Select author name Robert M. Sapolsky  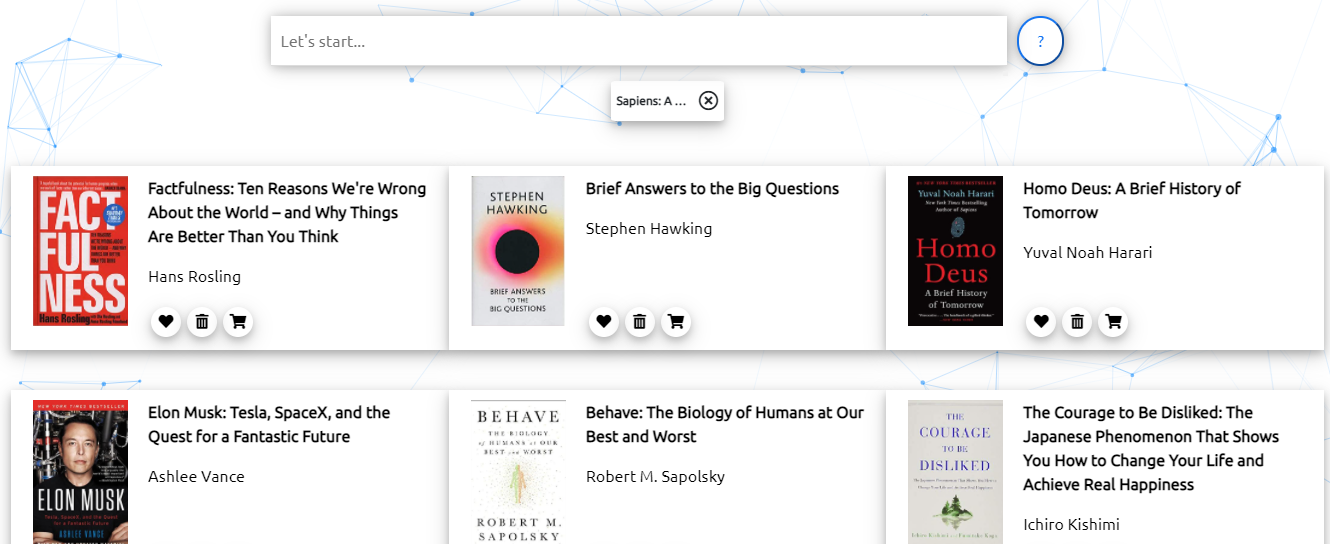[655, 477]
